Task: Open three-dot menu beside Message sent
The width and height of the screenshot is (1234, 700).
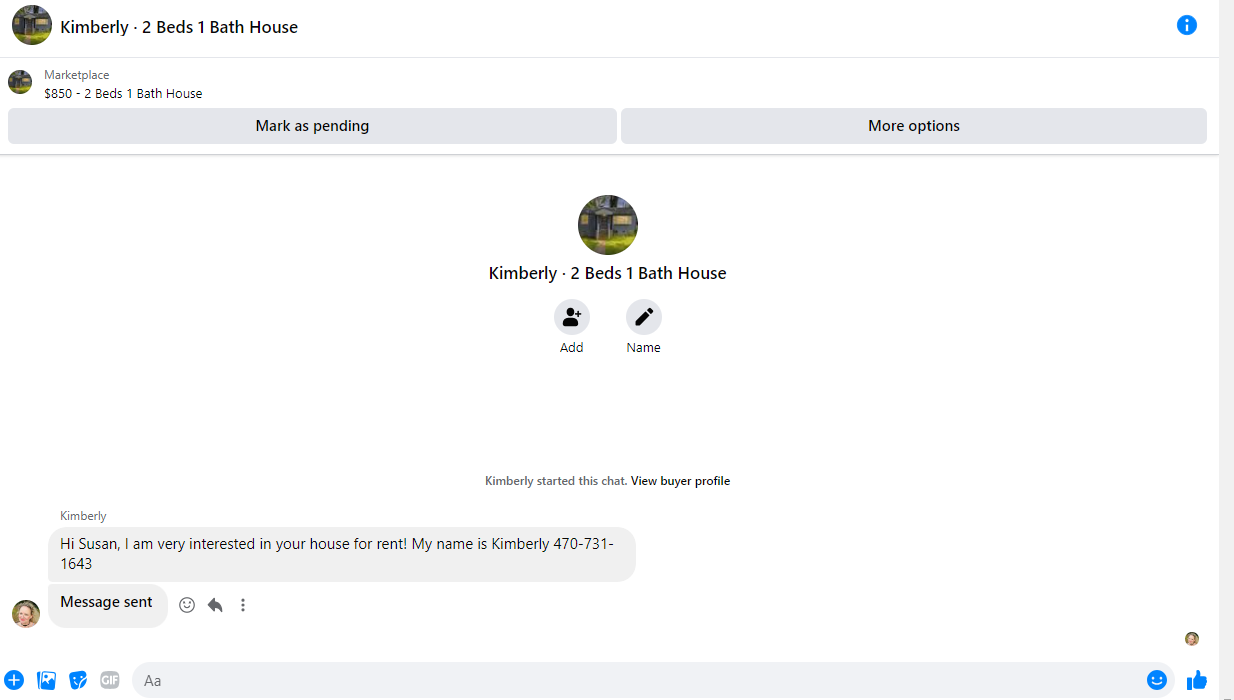Action: coord(243,605)
